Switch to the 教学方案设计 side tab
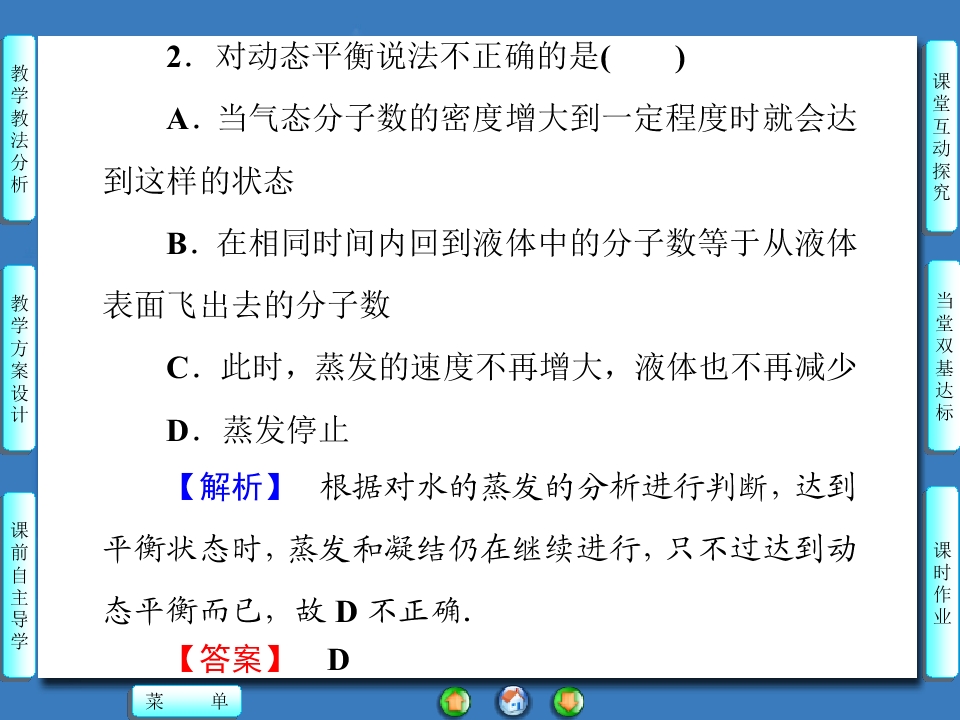This screenshot has width=960, height=720. pos(20,358)
